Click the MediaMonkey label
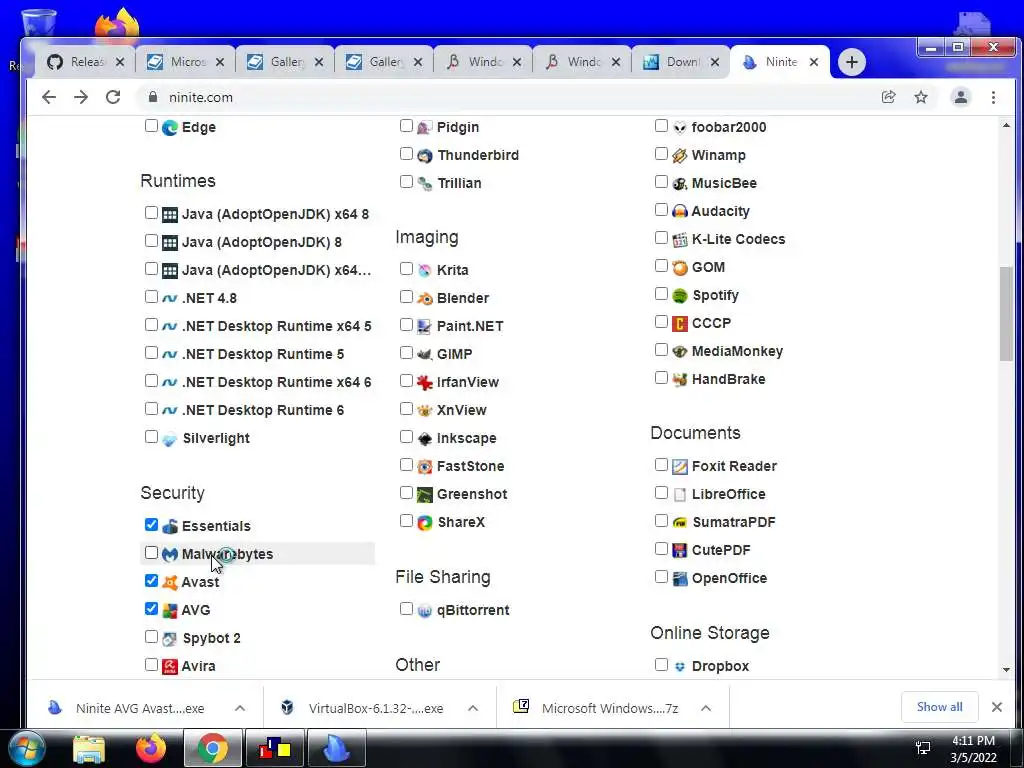The height and width of the screenshot is (768, 1024). point(737,351)
